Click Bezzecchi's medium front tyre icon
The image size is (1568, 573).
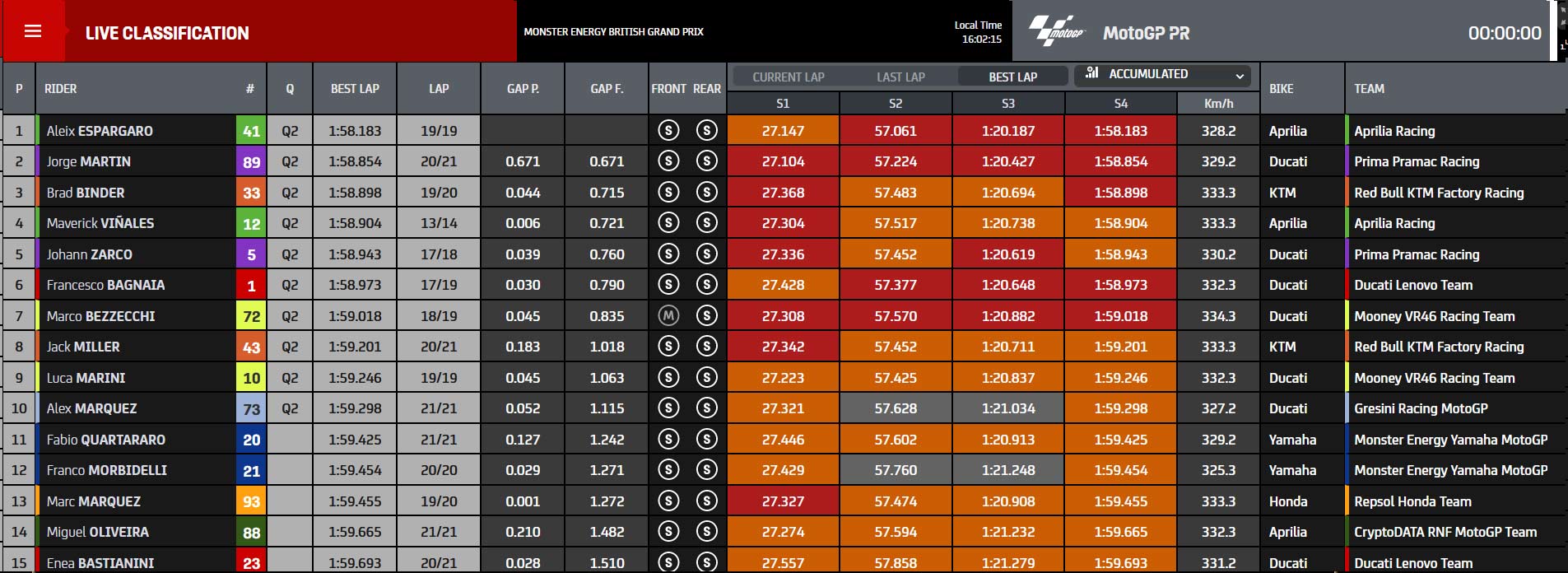pyautogui.click(x=668, y=315)
